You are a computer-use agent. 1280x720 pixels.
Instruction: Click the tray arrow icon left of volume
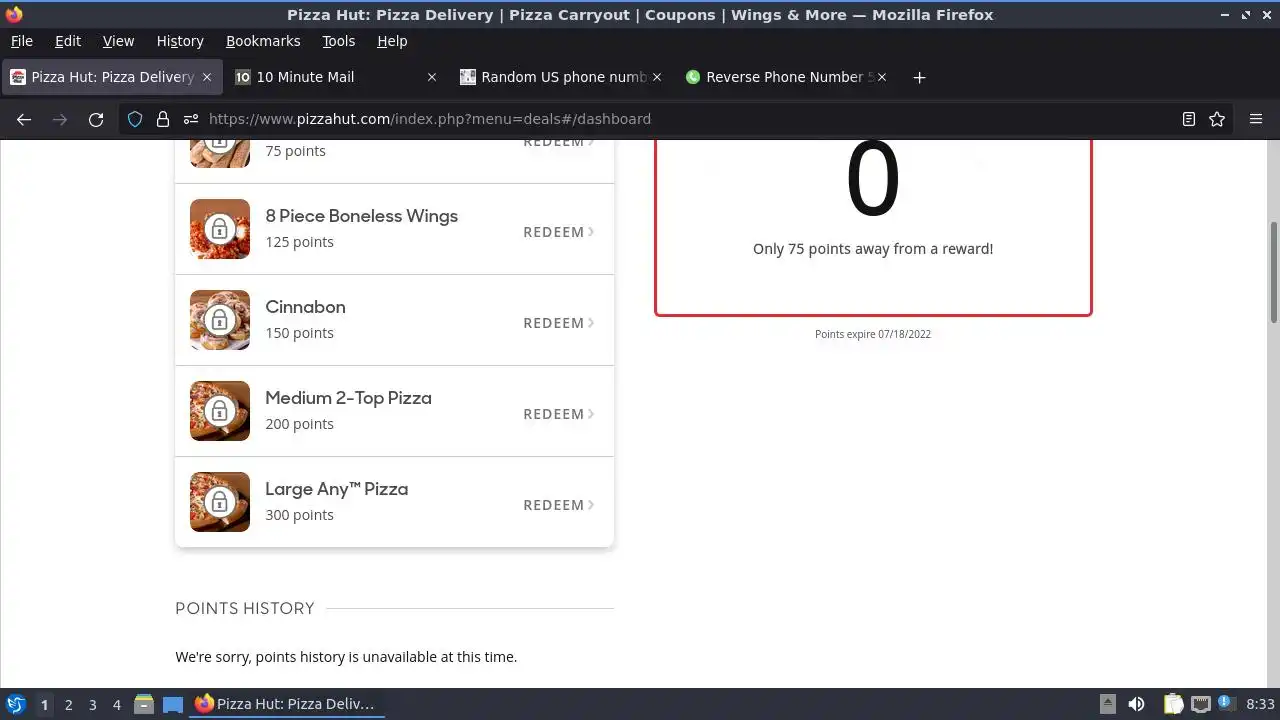pos(1108,704)
